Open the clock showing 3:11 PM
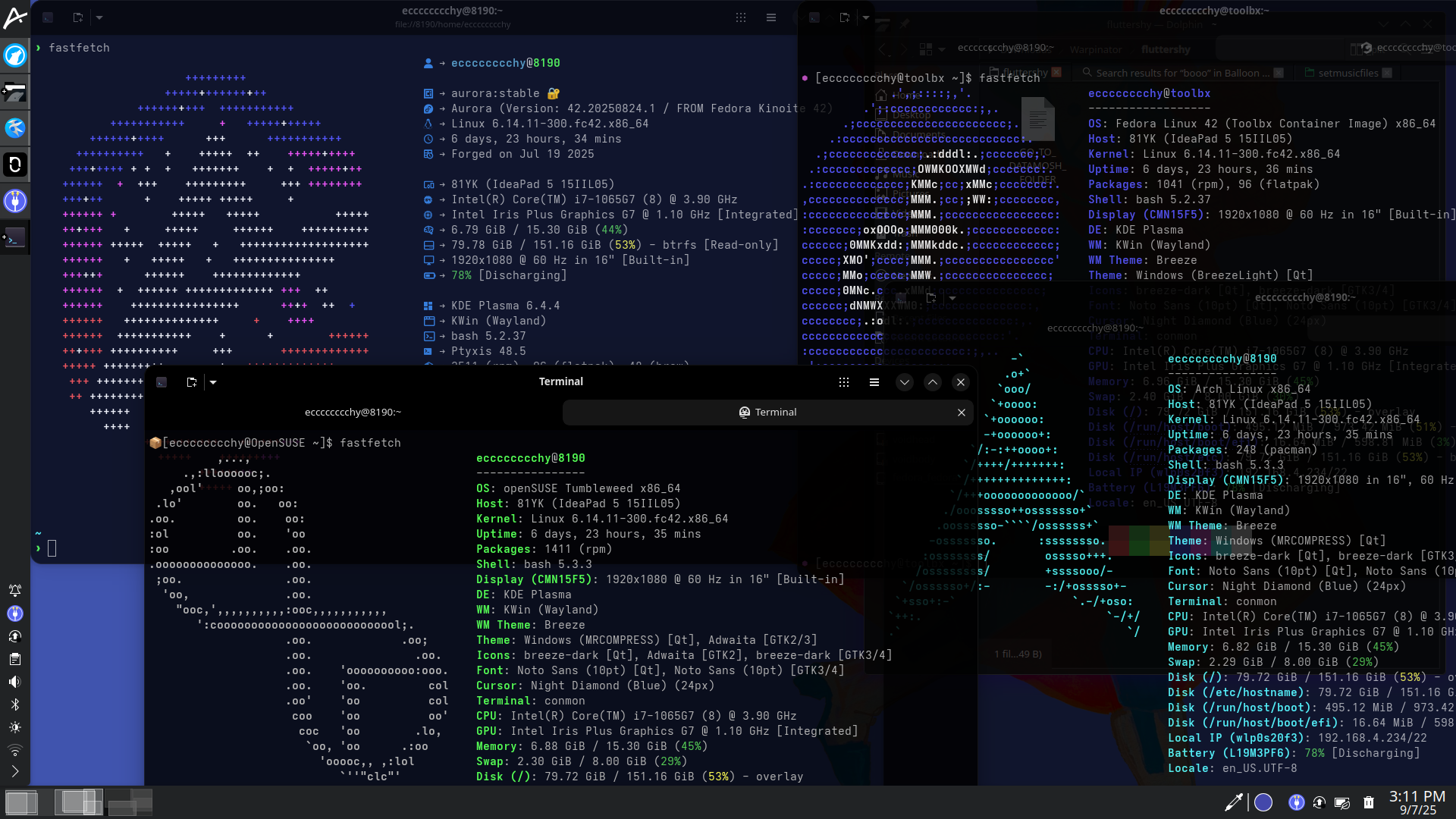 point(1417,802)
